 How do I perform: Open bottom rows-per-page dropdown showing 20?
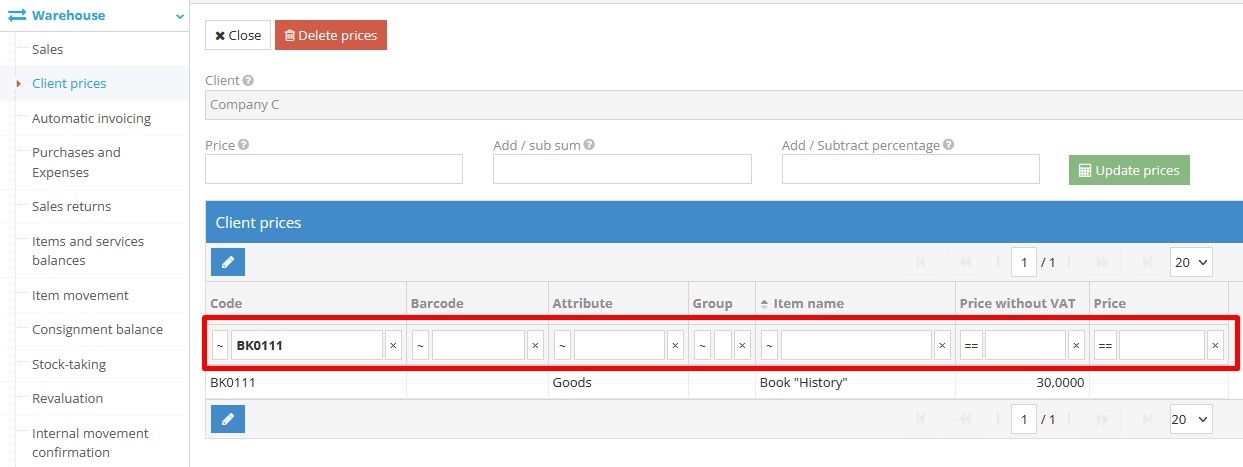tap(1190, 420)
